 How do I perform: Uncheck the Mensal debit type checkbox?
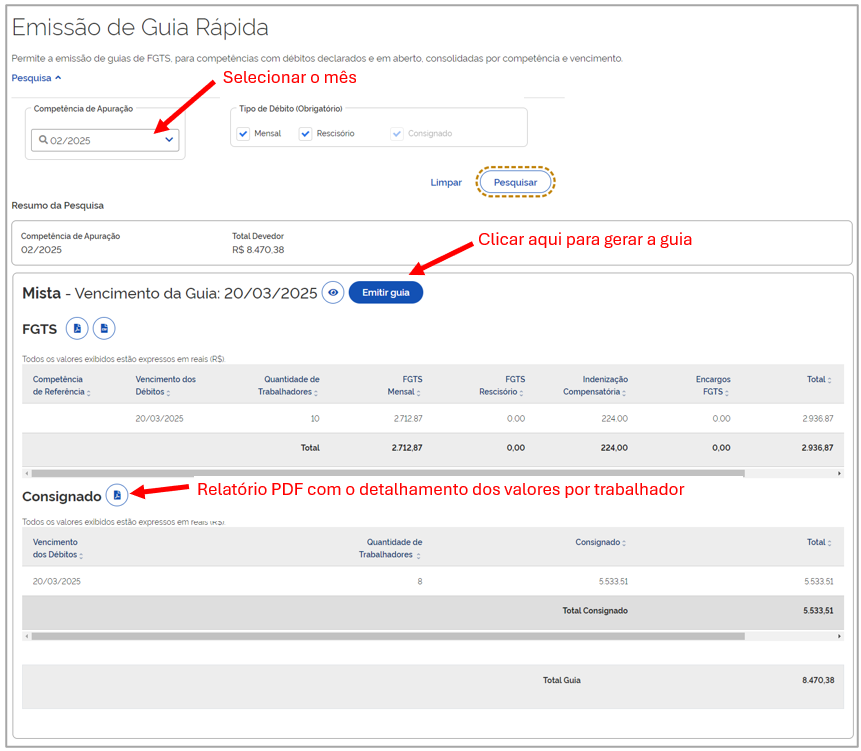[243, 134]
